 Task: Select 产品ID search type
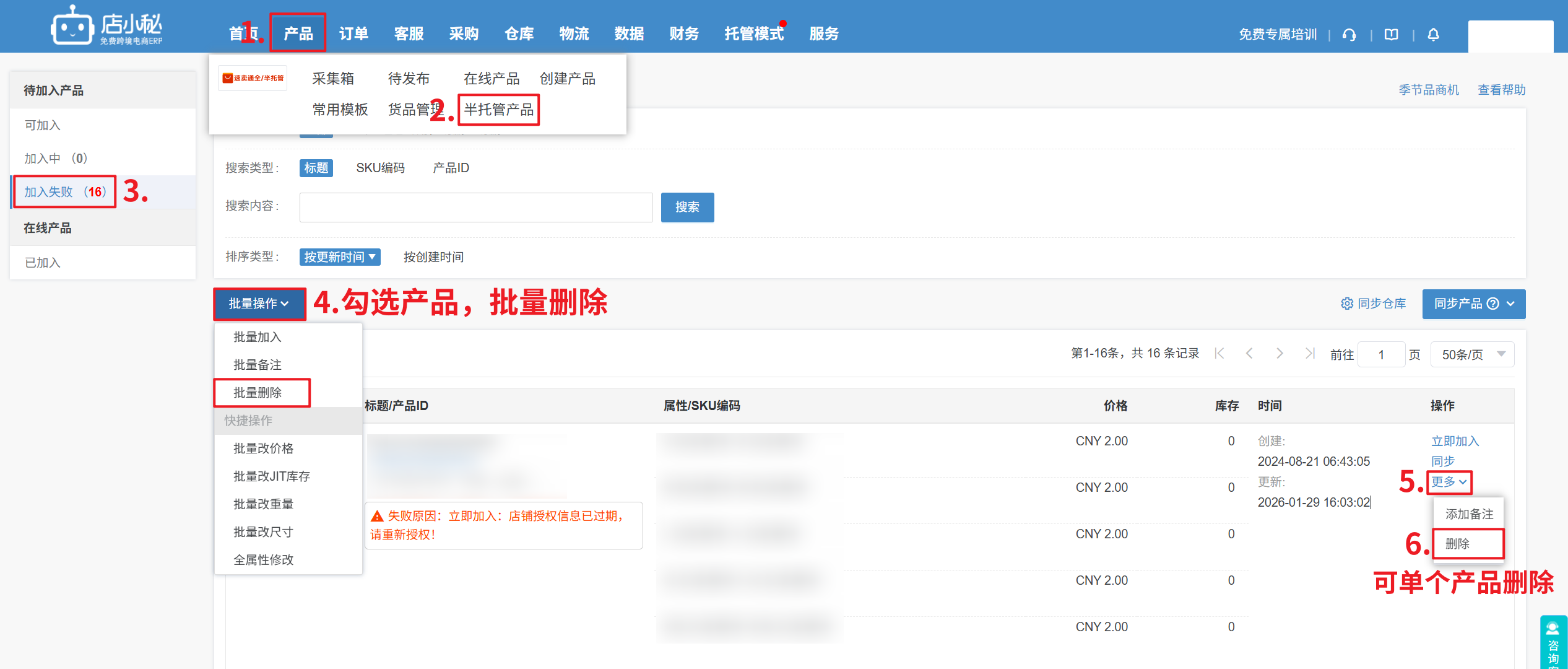tap(451, 168)
